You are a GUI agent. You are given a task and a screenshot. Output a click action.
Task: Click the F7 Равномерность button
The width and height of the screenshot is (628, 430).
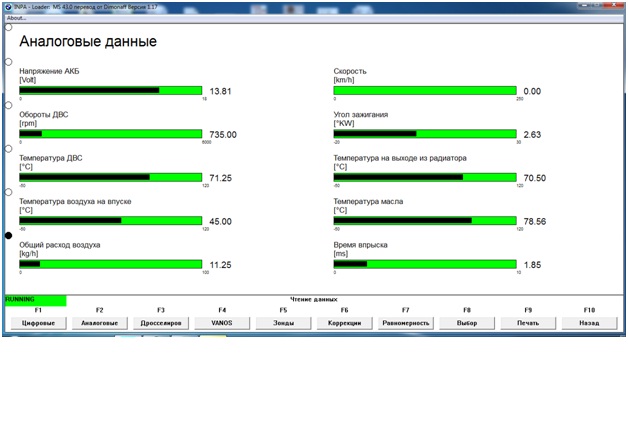pos(406,323)
